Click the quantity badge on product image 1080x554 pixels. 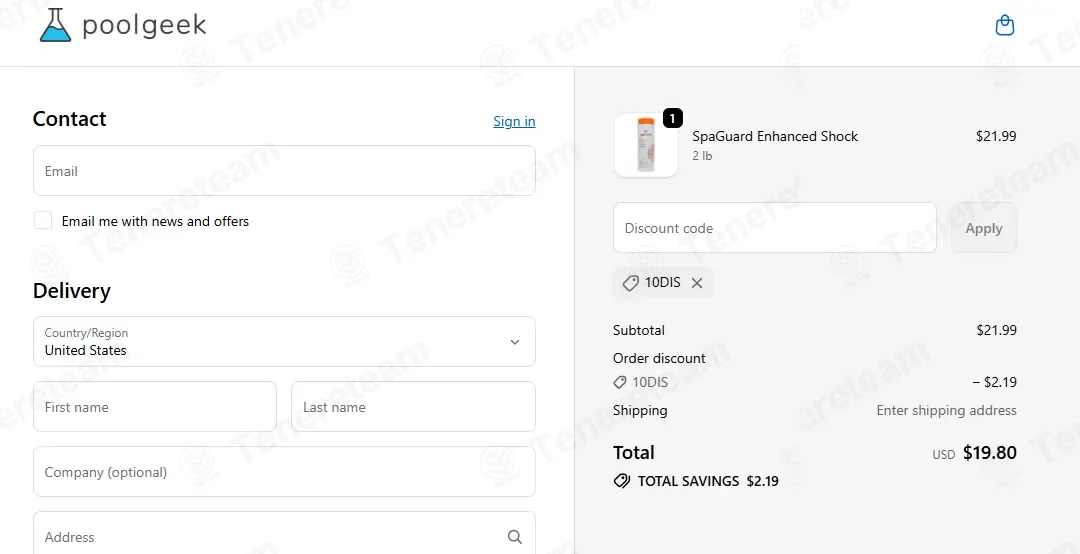(x=672, y=118)
